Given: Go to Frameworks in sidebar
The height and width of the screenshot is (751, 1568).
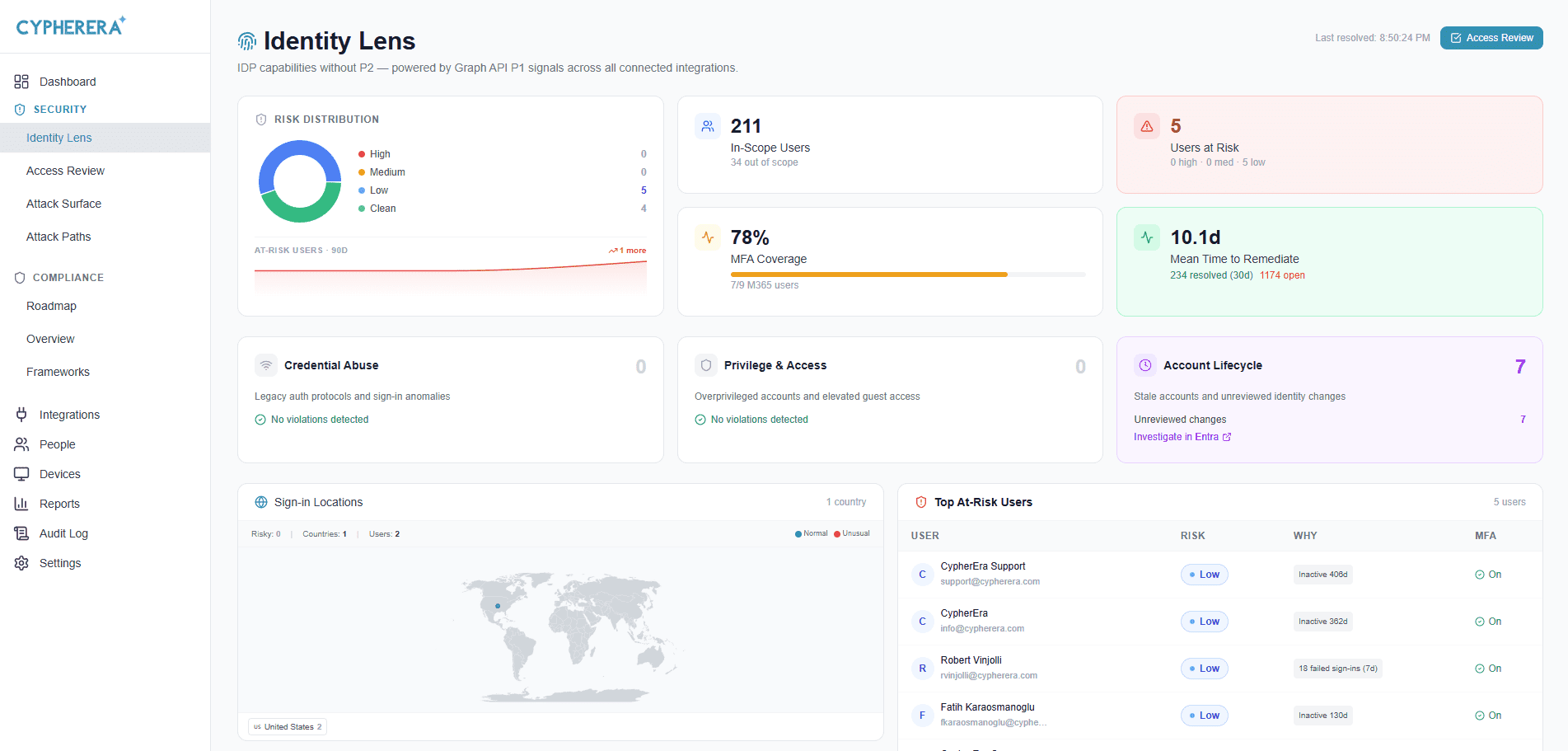Looking at the screenshot, I should point(58,372).
